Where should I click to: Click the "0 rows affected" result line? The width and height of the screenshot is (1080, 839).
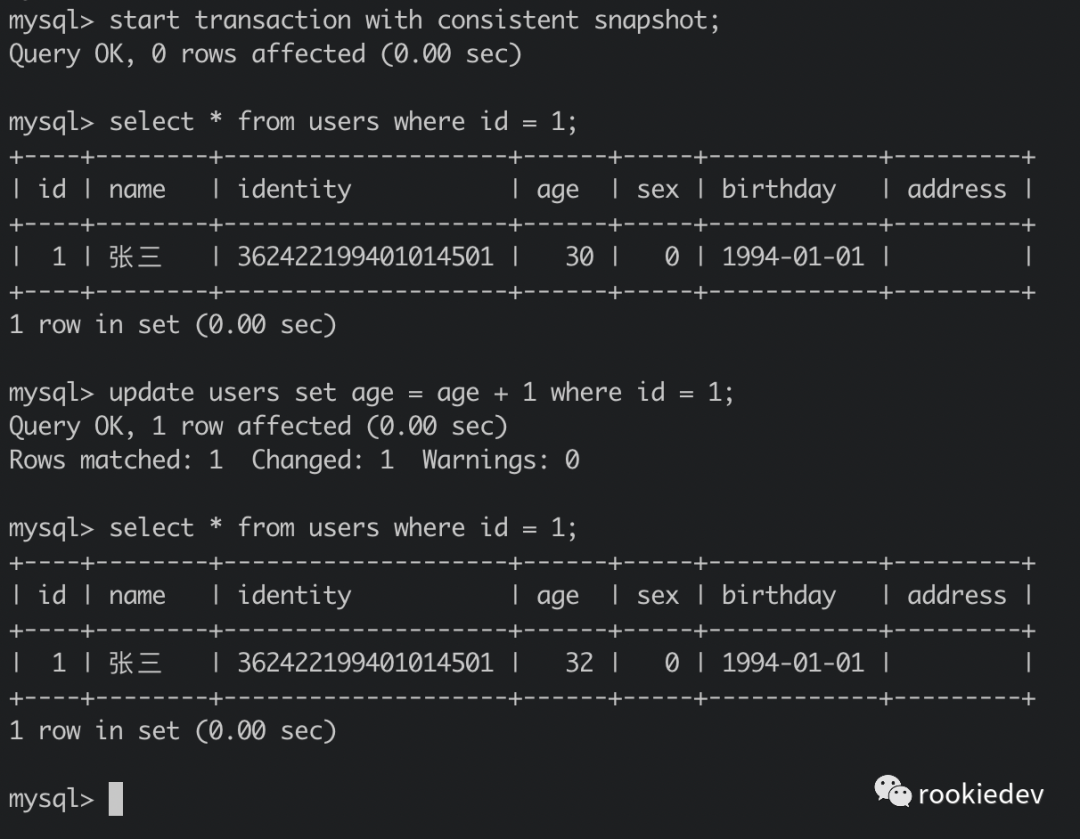pos(265,54)
